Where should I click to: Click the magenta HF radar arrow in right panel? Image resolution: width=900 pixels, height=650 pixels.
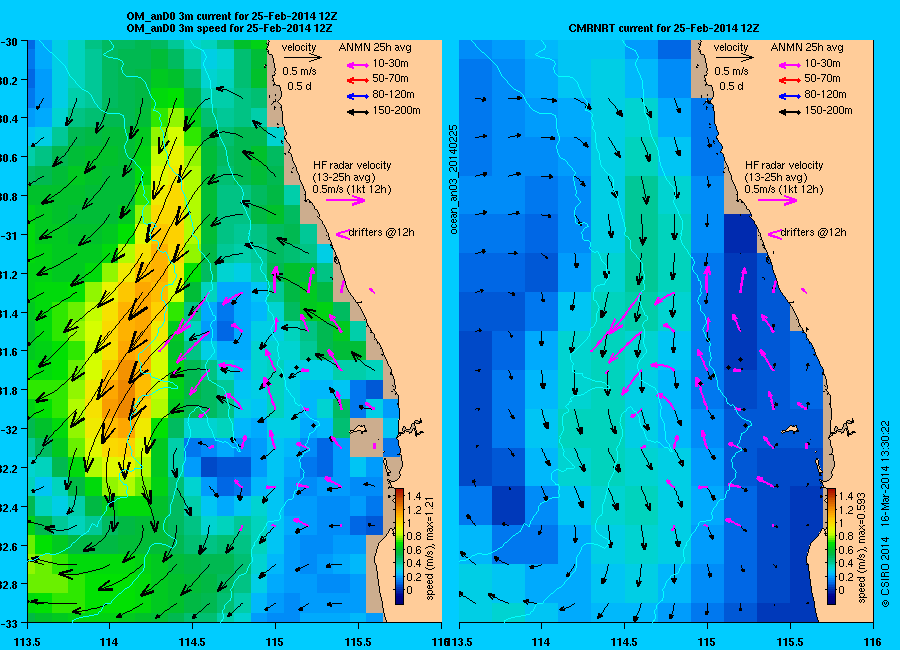coord(778,200)
